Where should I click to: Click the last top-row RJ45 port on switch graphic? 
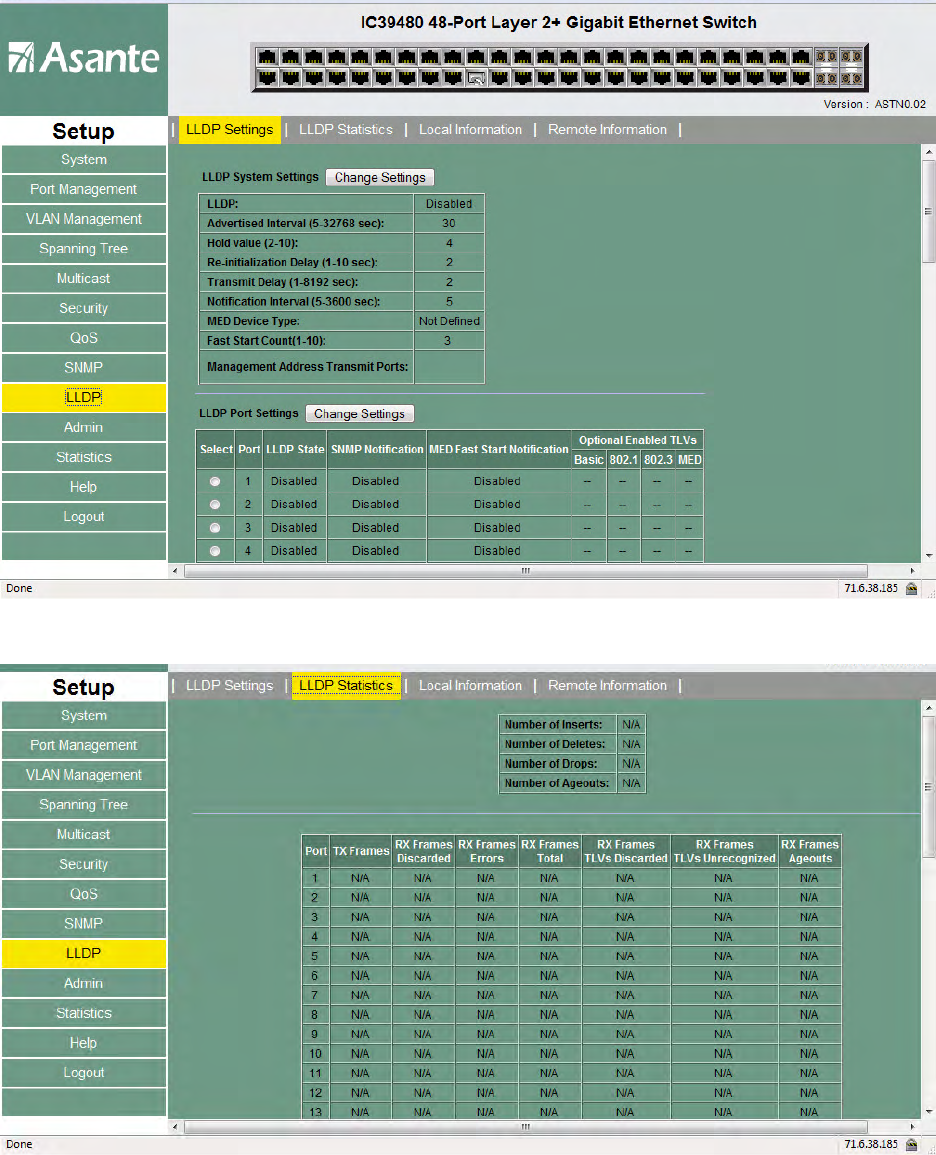click(801, 57)
